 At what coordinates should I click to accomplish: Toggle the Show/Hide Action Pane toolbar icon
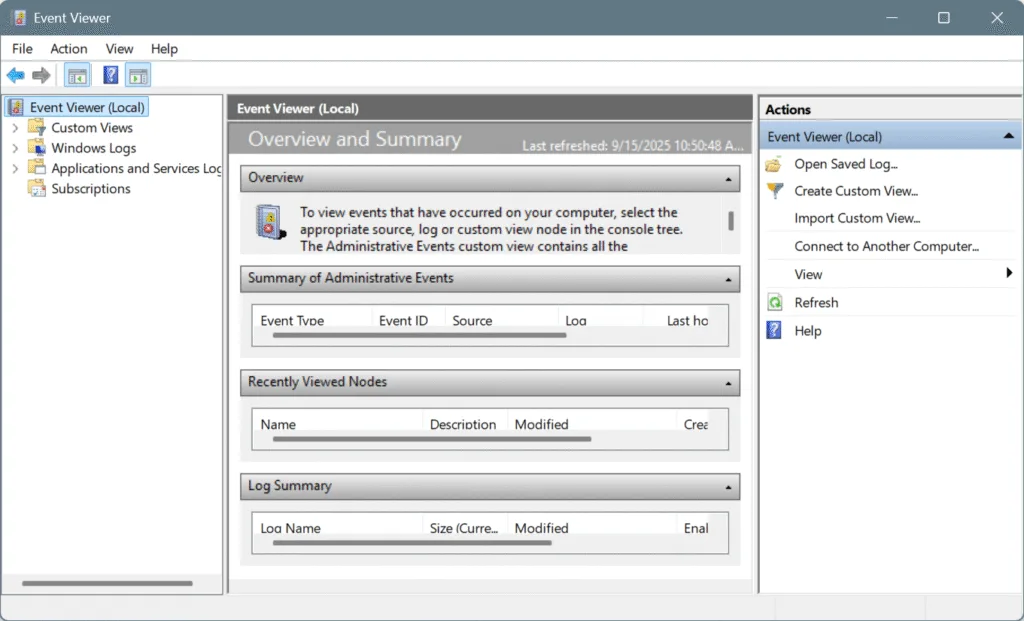138,74
